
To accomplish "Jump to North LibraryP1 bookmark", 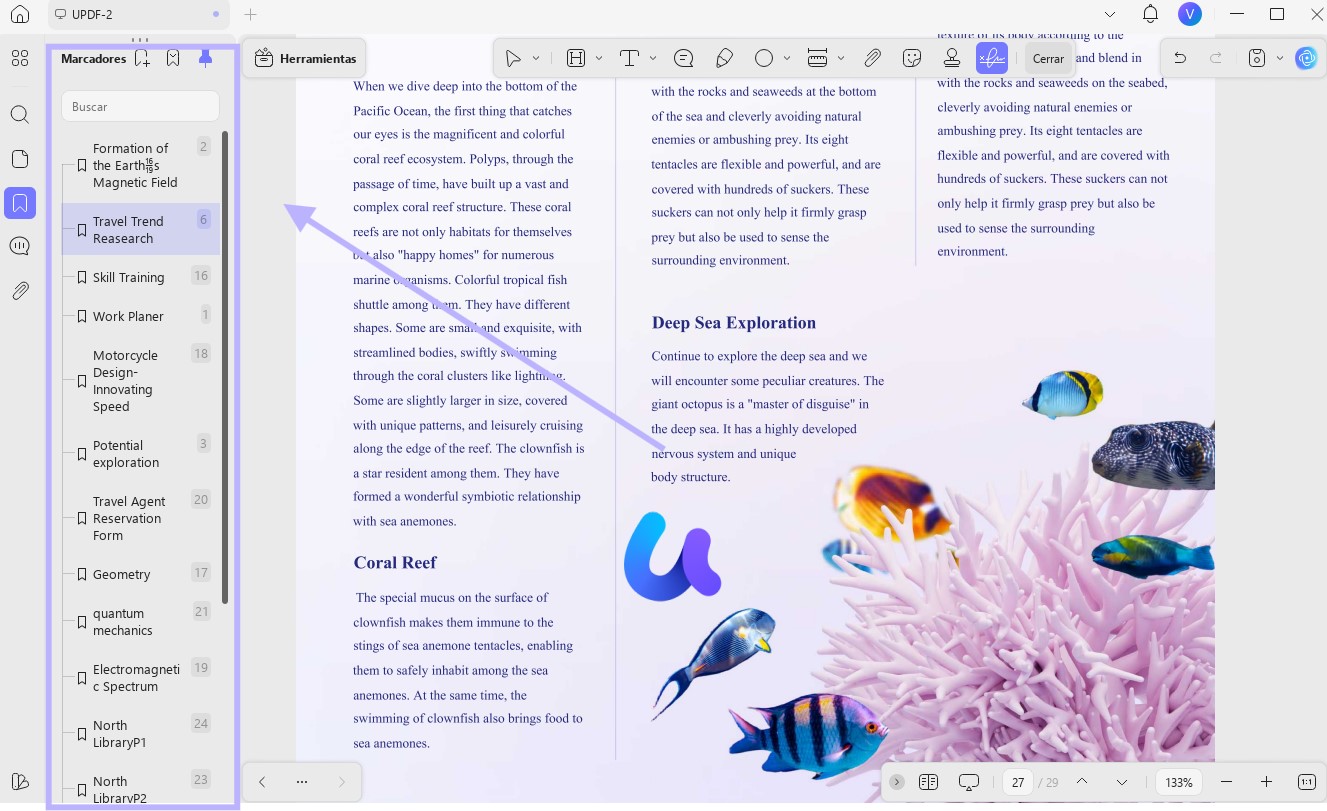I will 140,734.
